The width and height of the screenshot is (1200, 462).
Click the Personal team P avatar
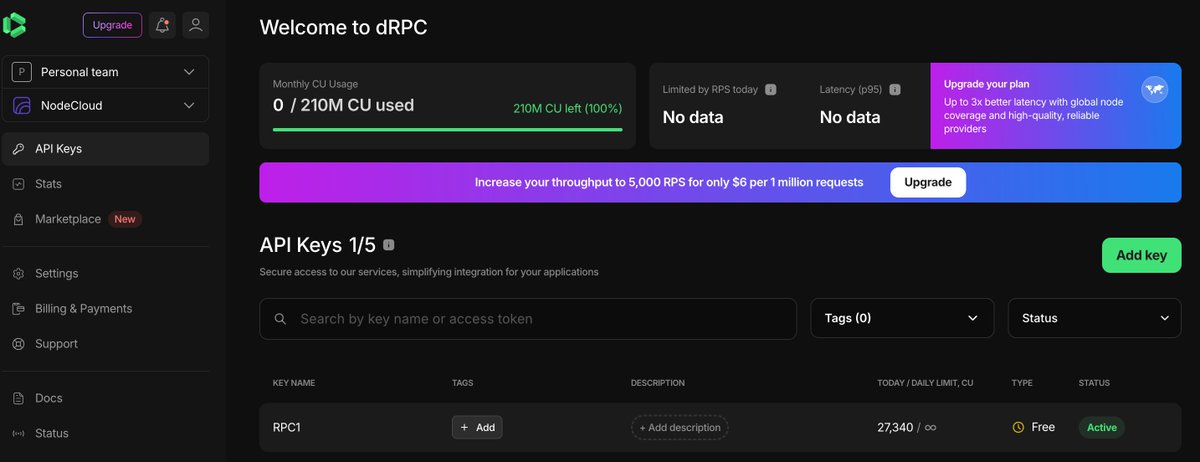pos(21,72)
